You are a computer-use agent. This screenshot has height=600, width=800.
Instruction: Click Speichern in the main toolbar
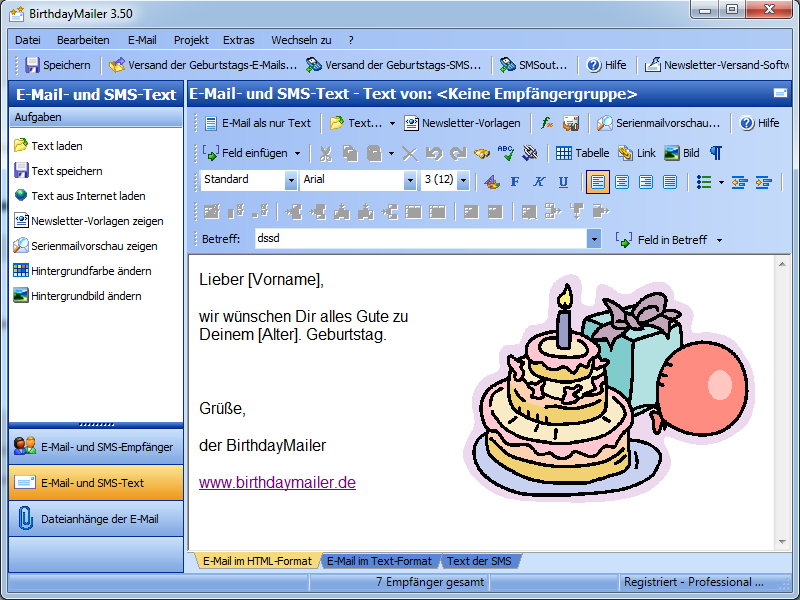click(58, 65)
